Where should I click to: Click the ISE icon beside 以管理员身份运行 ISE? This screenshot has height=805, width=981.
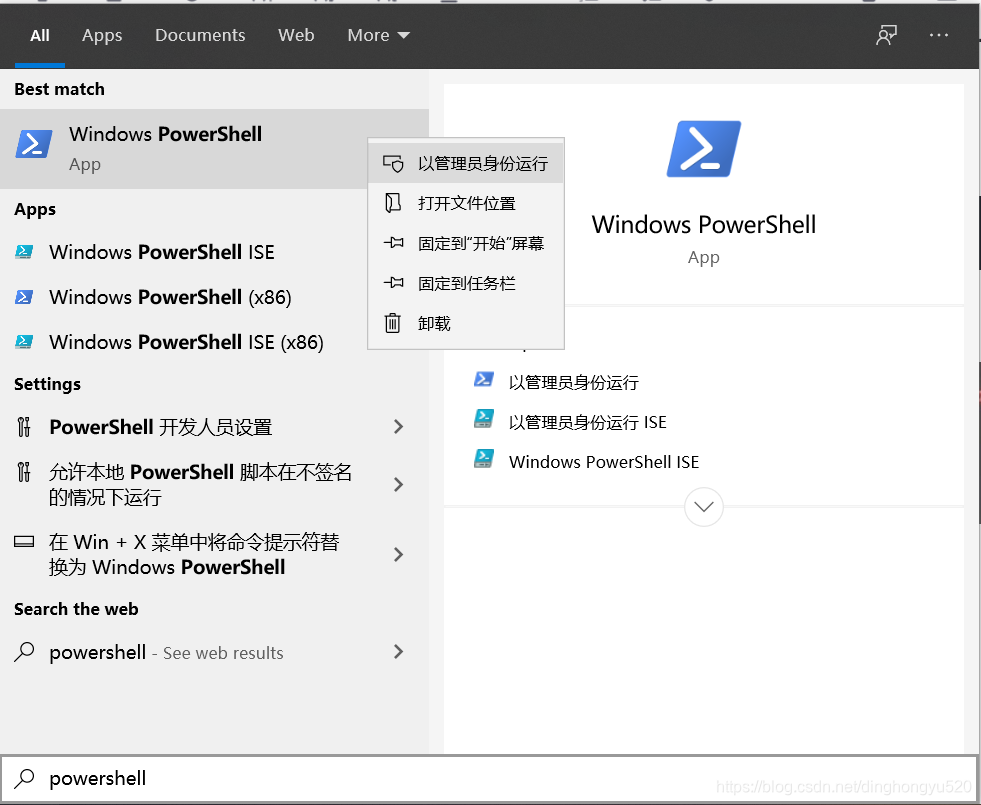(484, 418)
